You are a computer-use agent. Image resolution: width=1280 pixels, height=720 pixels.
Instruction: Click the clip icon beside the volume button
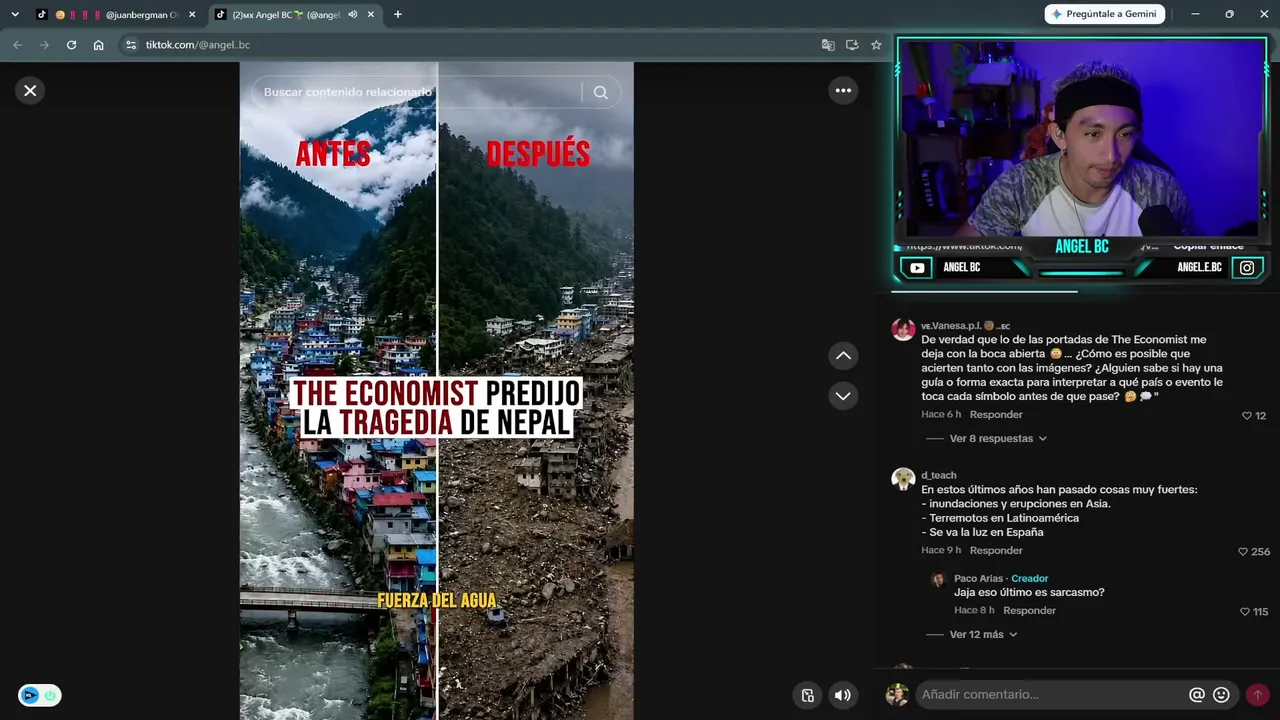pos(808,696)
